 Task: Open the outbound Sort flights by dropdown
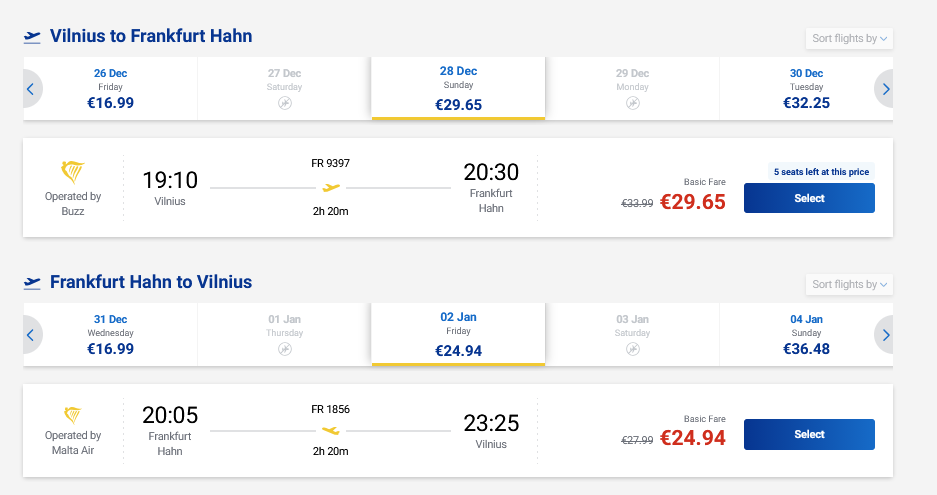(849, 39)
